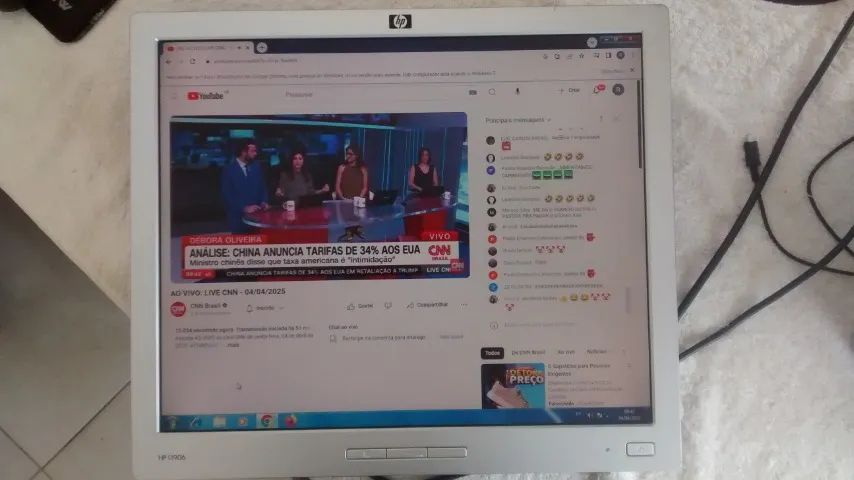The height and width of the screenshot is (480, 854).
Task: Open CNN Brasil channel avatar
Action: [x=178, y=309]
